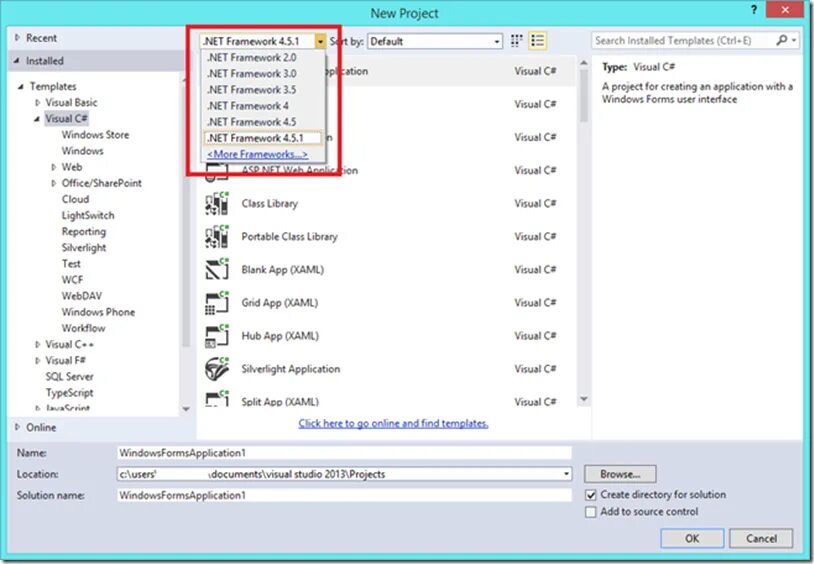Click the small icons view button
814x564 pixels.
tap(516, 41)
